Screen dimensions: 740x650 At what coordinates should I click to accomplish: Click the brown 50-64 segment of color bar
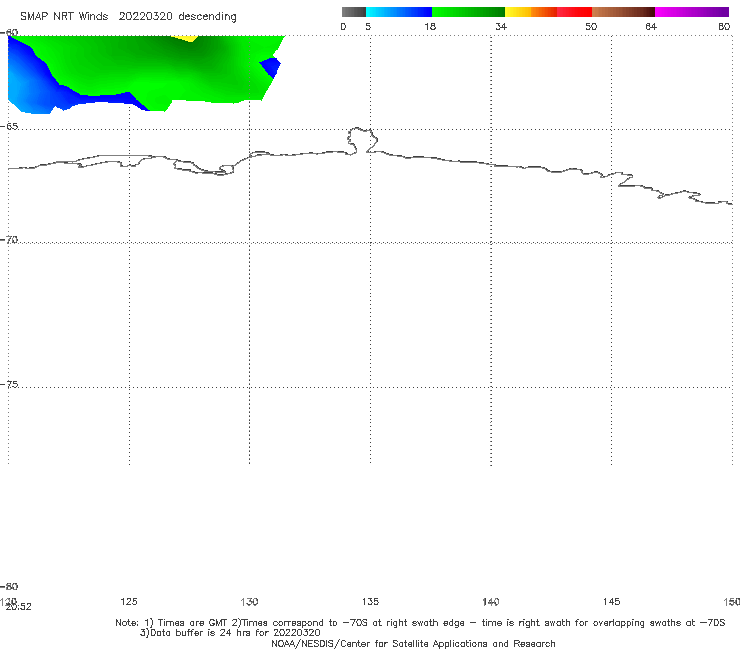(x=623, y=12)
